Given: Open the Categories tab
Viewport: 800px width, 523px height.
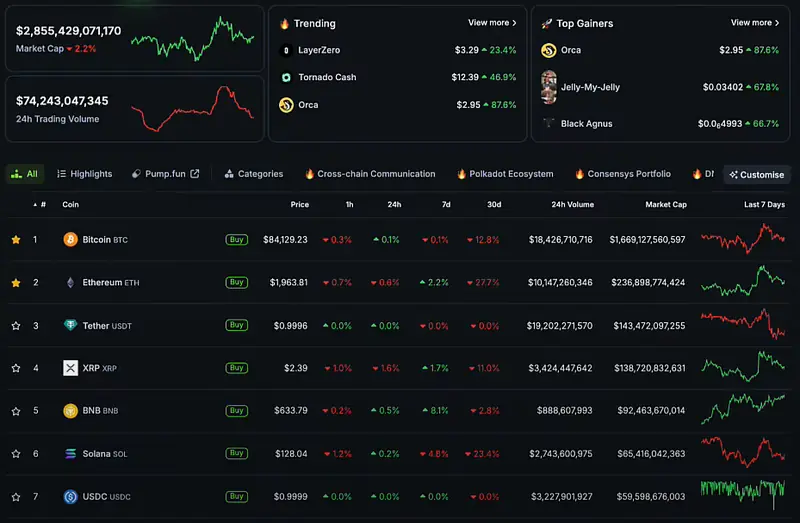Looking at the screenshot, I should coord(254,174).
